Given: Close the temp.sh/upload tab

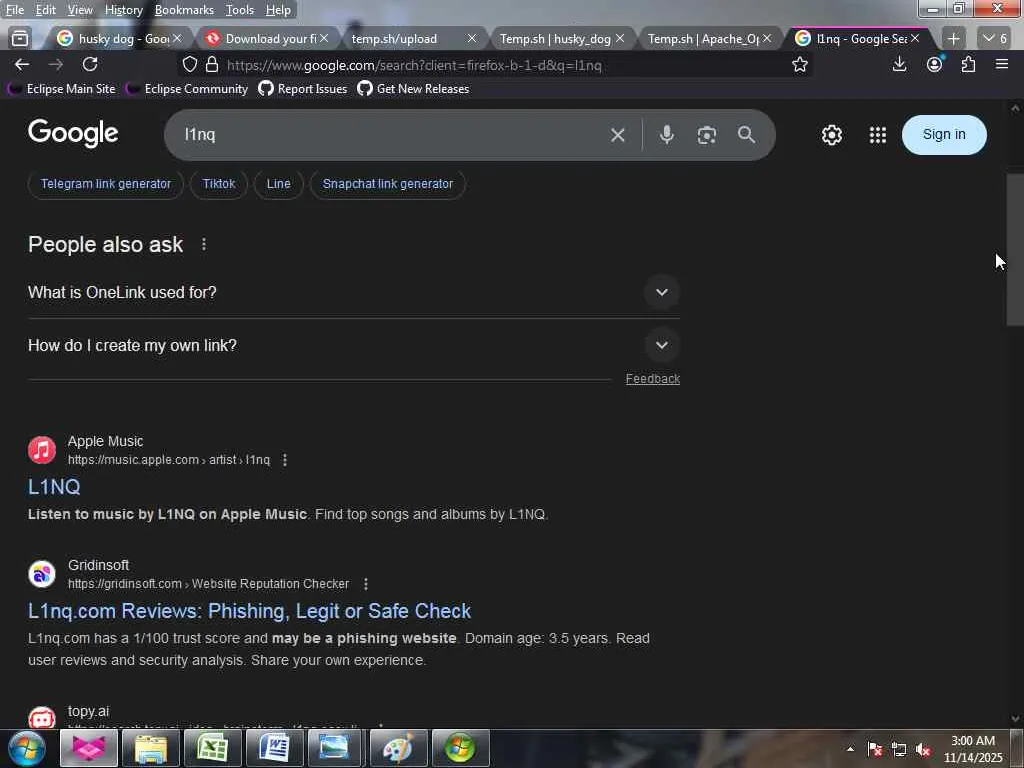Looking at the screenshot, I should (x=472, y=39).
